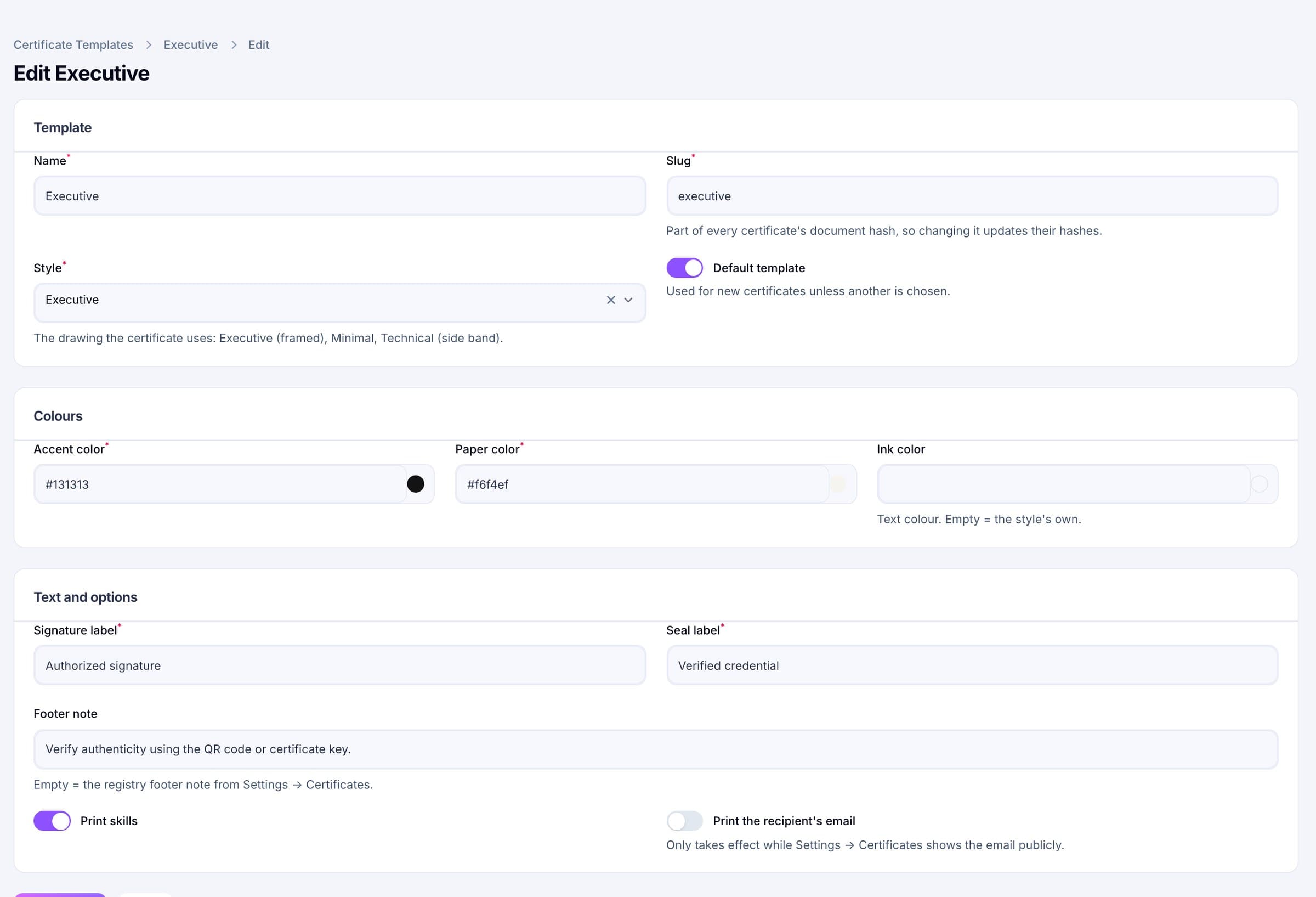
Task: Focus the Slug input field
Action: [x=972, y=196]
